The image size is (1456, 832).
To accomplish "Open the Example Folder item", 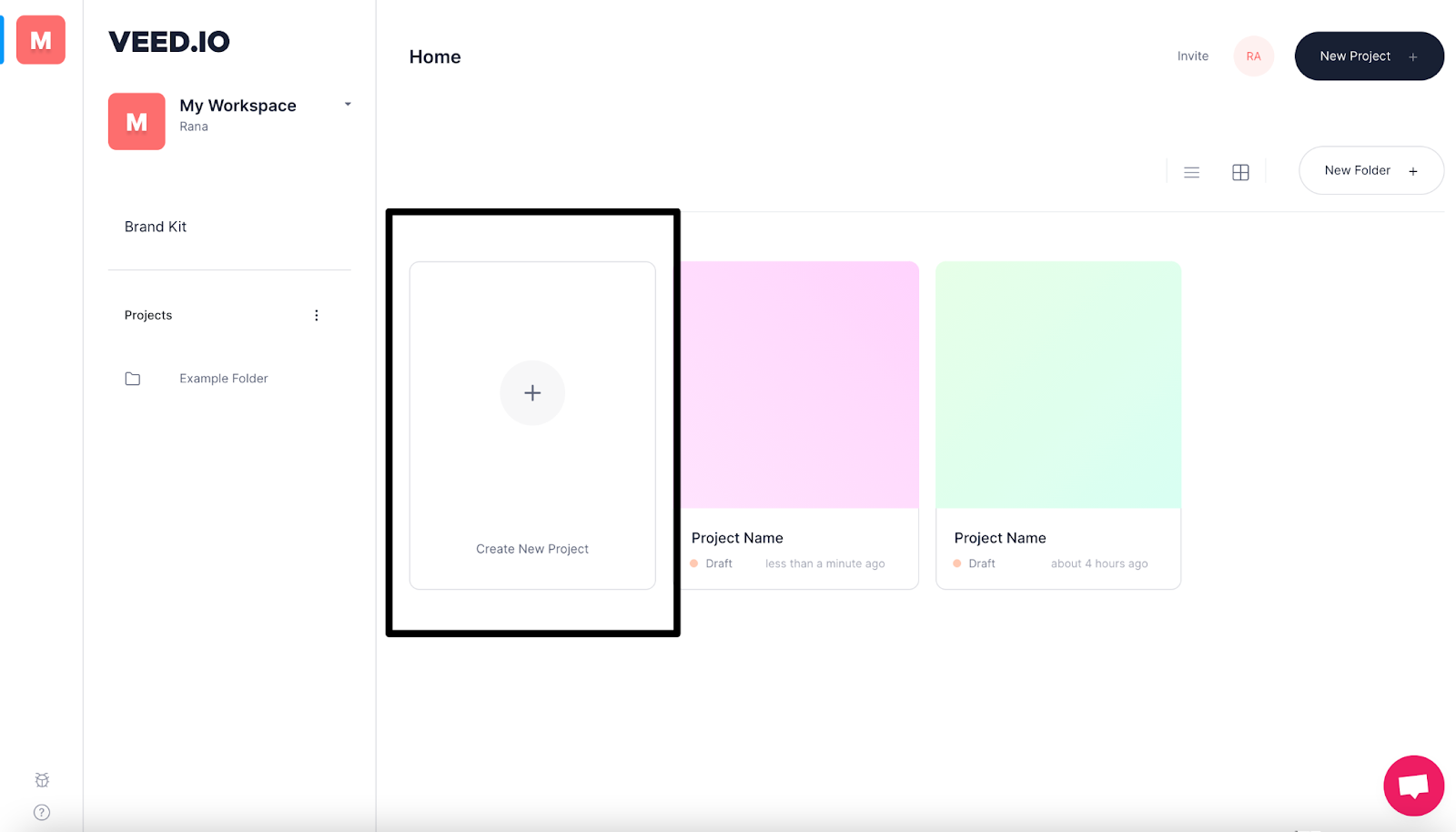I will pos(224,379).
